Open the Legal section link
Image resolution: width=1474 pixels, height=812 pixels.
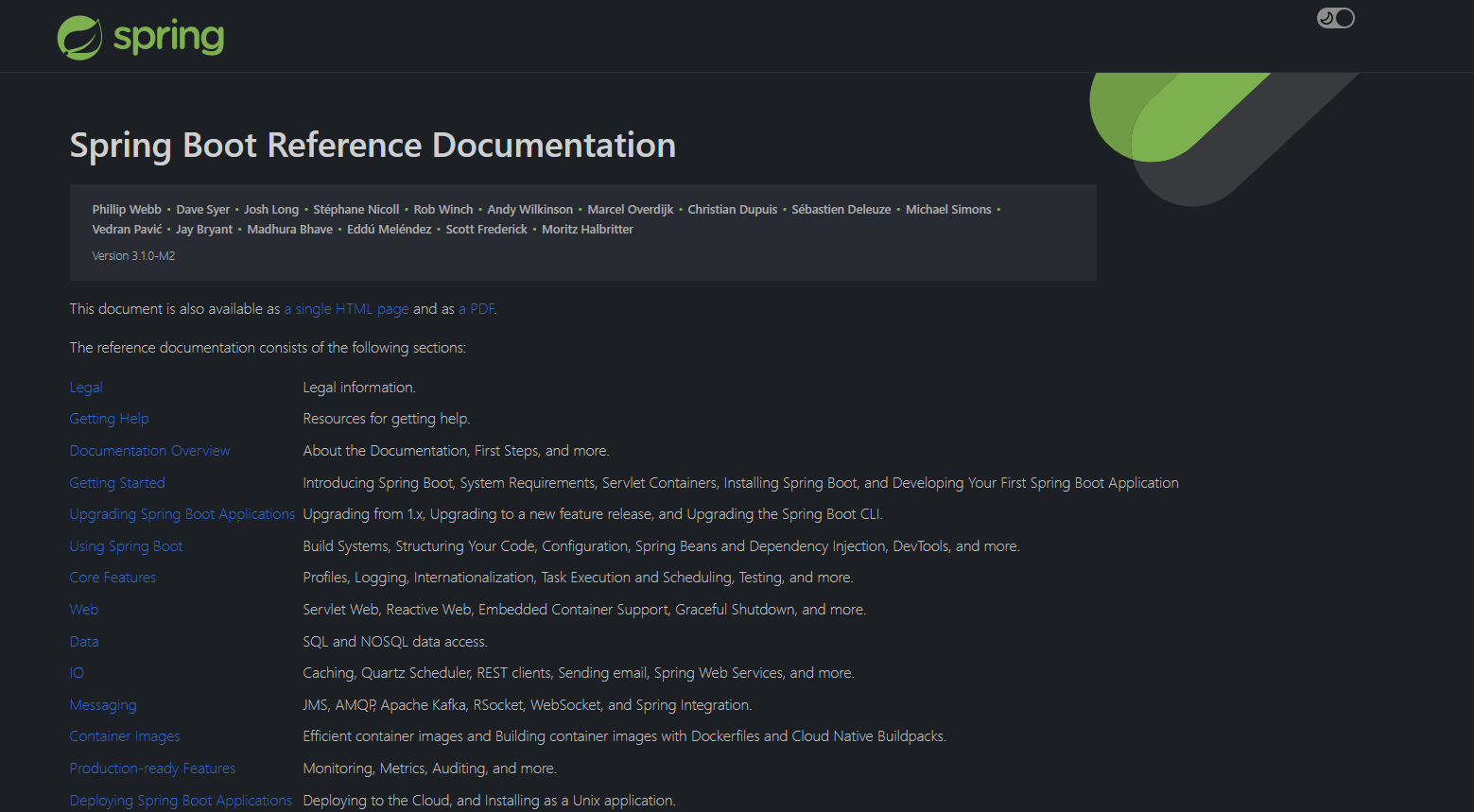86,388
